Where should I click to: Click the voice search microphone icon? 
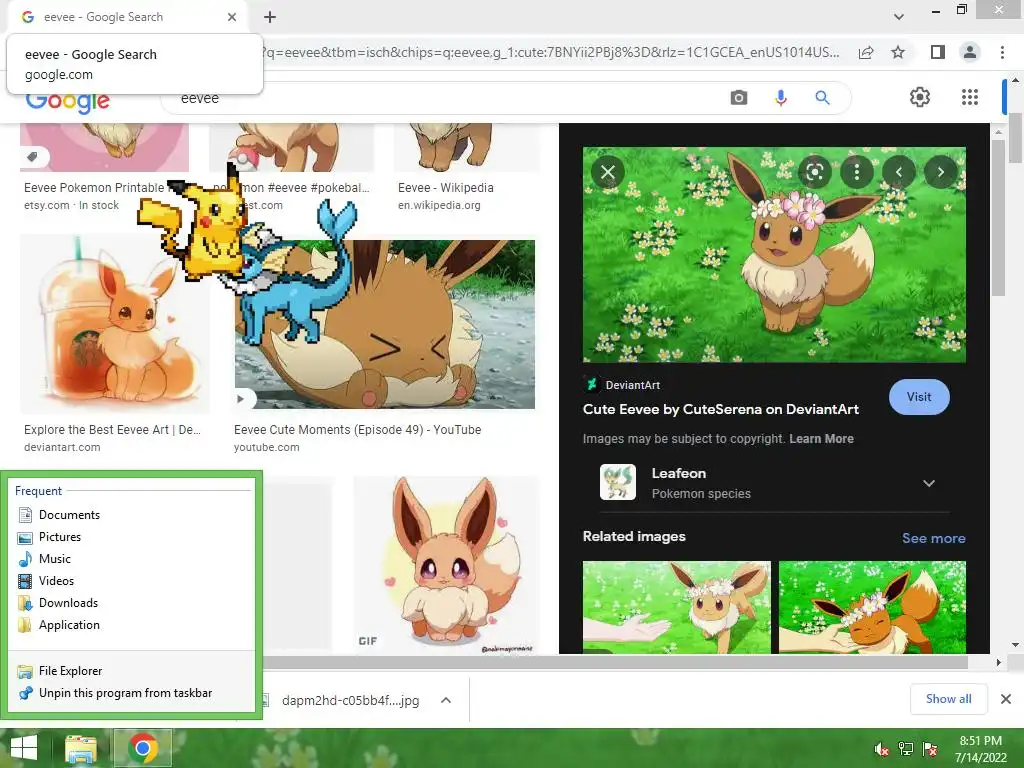click(x=780, y=98)
